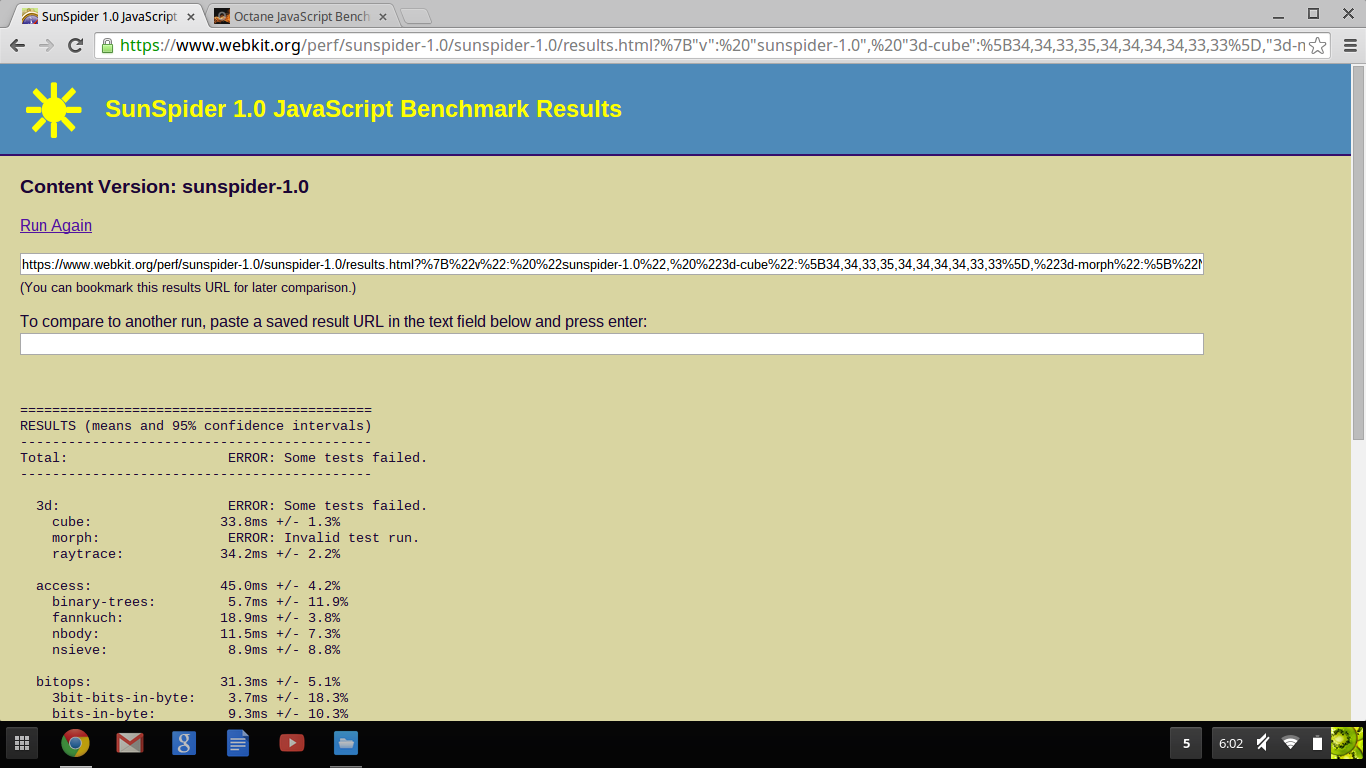Close the Octane benchmark tab
Image resolution: width=1366 pixels, height=768 pixels.
[x=383, y=17]
